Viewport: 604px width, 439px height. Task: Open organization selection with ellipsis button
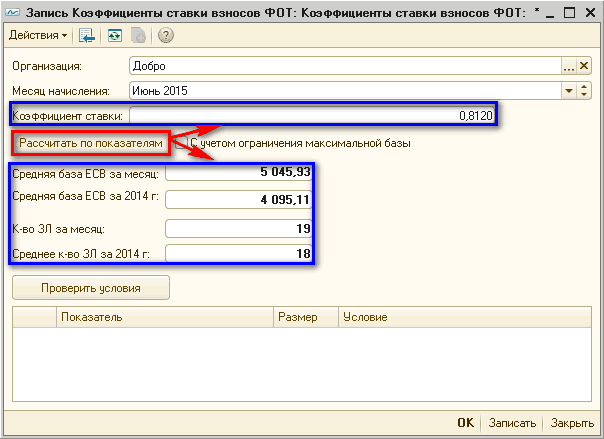click(569, 66)
